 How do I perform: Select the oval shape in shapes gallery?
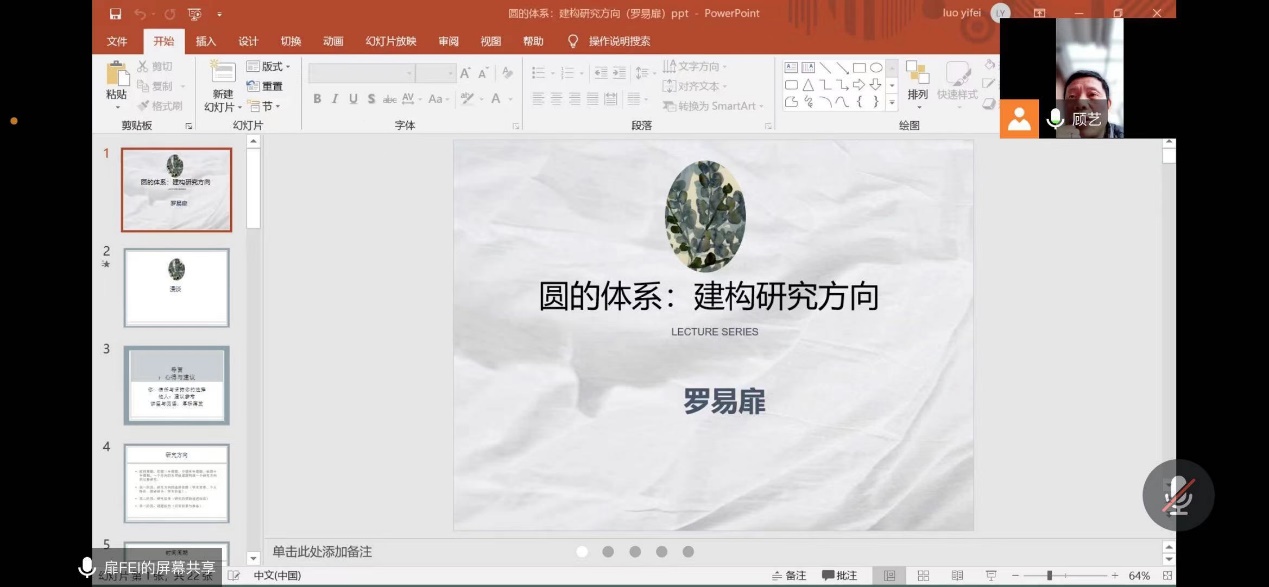pos(876,68)
